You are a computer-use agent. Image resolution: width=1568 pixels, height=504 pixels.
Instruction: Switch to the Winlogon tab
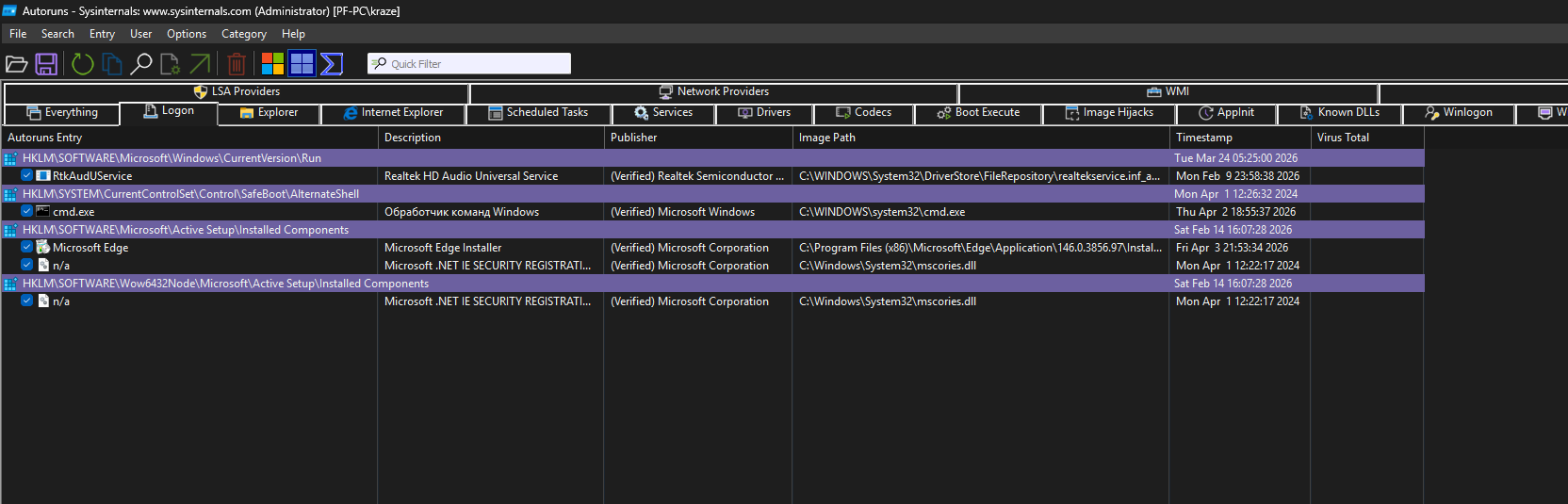click(x=1459, y=113)
